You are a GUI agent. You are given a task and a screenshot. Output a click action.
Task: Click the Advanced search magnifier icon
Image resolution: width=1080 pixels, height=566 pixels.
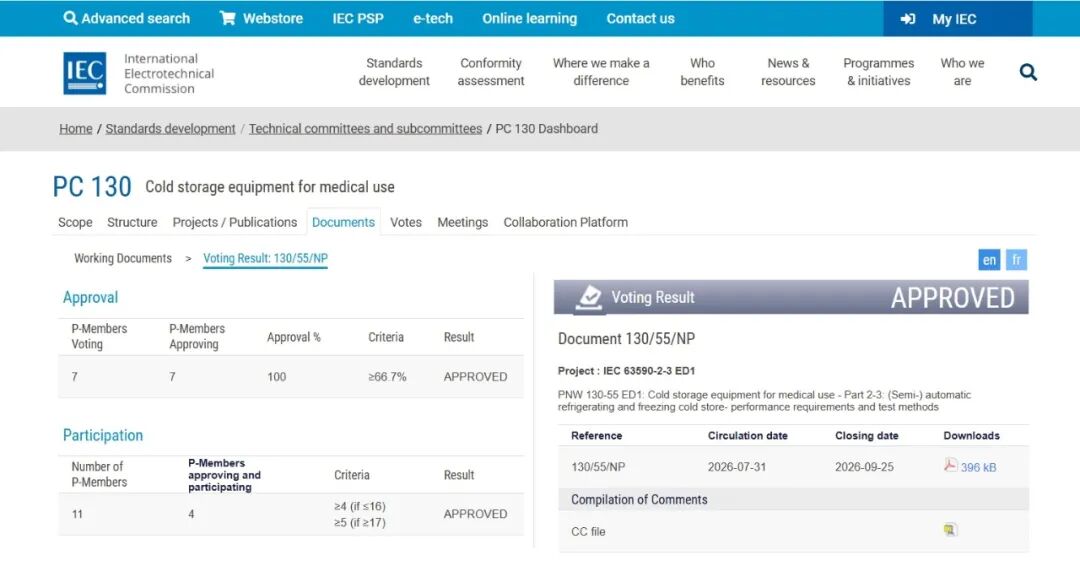[x=70, y=18]
